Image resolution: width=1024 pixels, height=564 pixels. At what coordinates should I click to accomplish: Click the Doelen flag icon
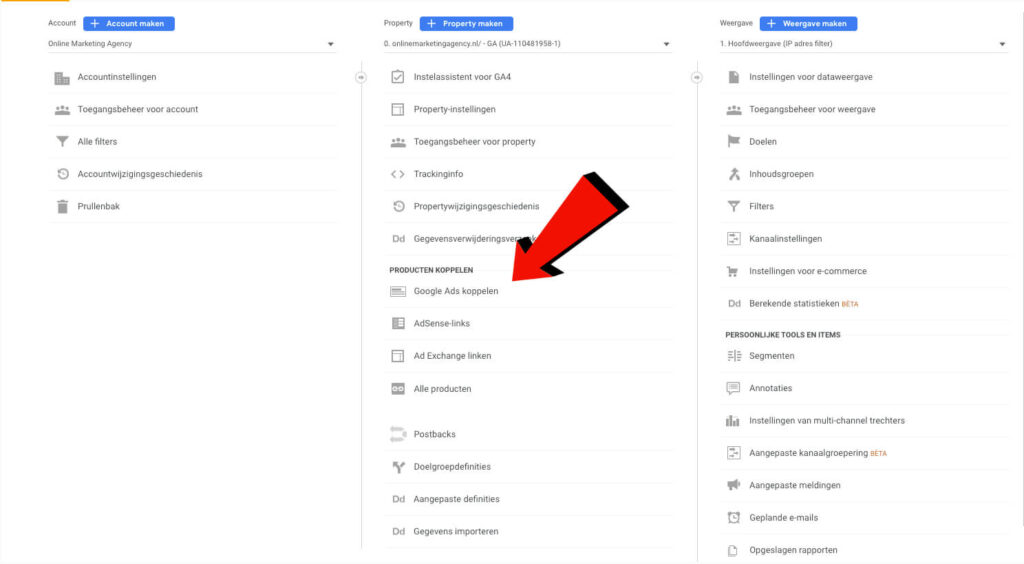(x=733, y=142)
